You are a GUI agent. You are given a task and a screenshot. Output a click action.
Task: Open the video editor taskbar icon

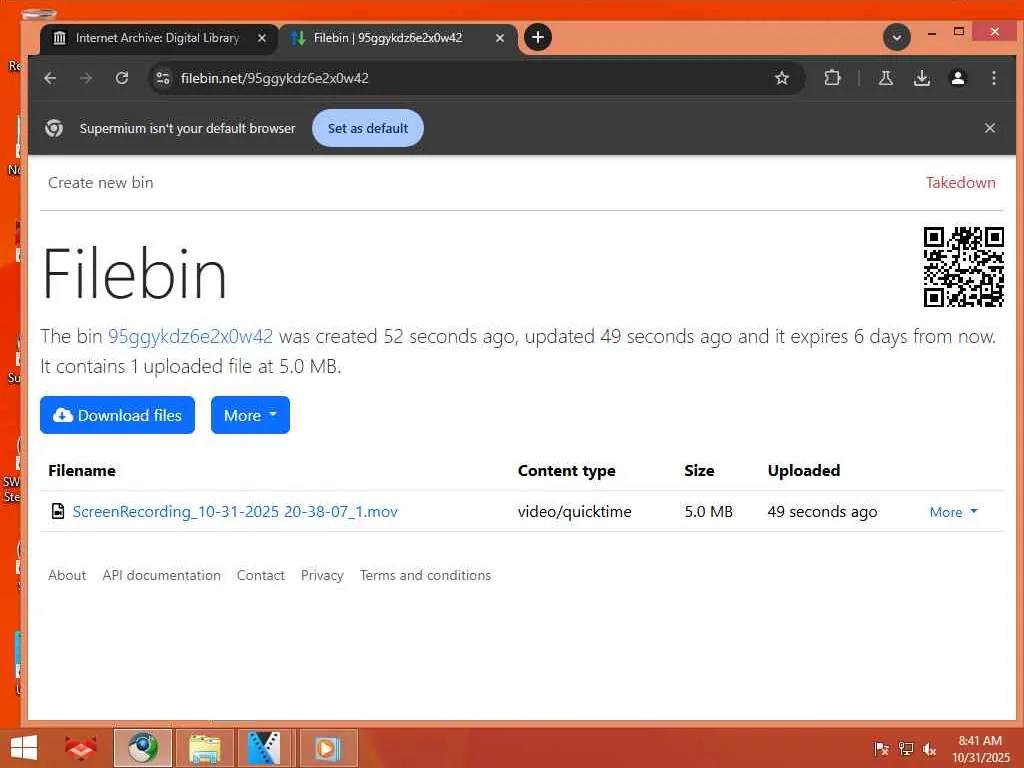coord(265,748)
